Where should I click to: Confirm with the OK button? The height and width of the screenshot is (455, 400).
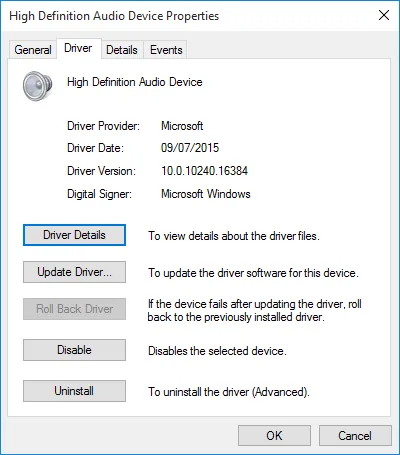pos(274,436)
